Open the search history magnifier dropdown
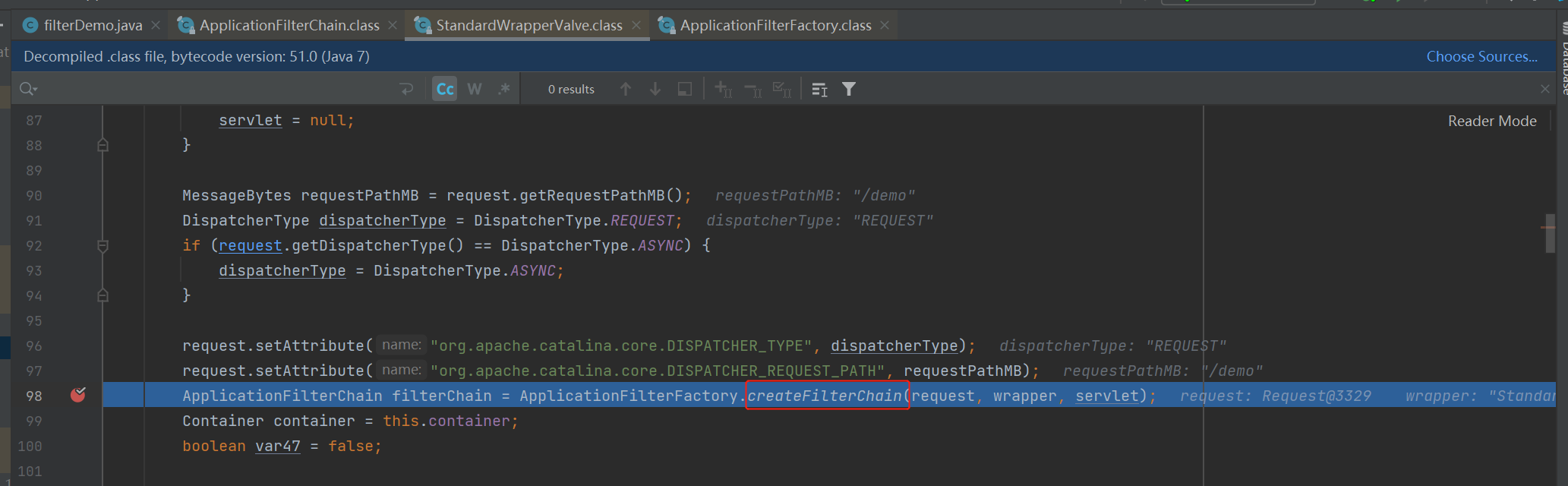Viewport: 1568px width, 486px height. 28,90
